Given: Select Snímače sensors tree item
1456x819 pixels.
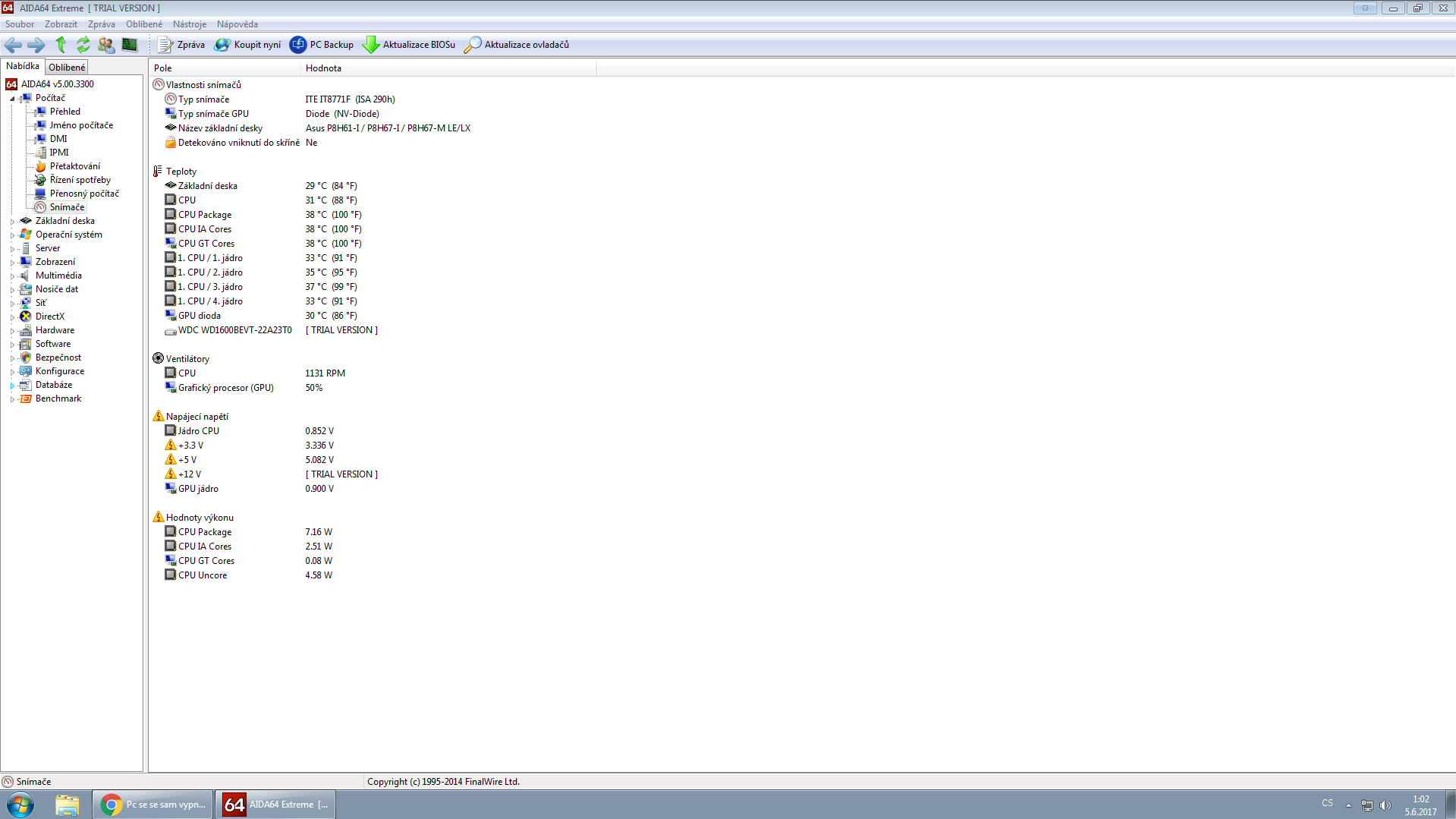Looking at the screenshot, I should click(60, 207).
